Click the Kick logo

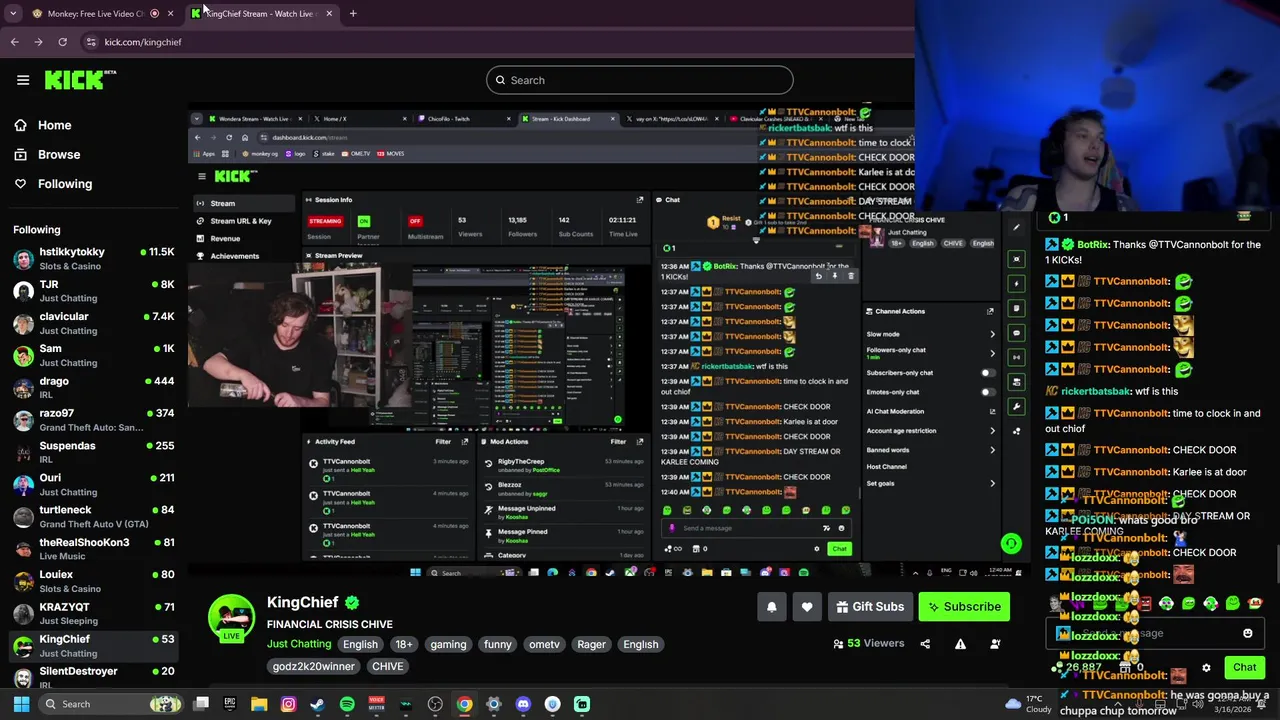[x=80, y=80]
